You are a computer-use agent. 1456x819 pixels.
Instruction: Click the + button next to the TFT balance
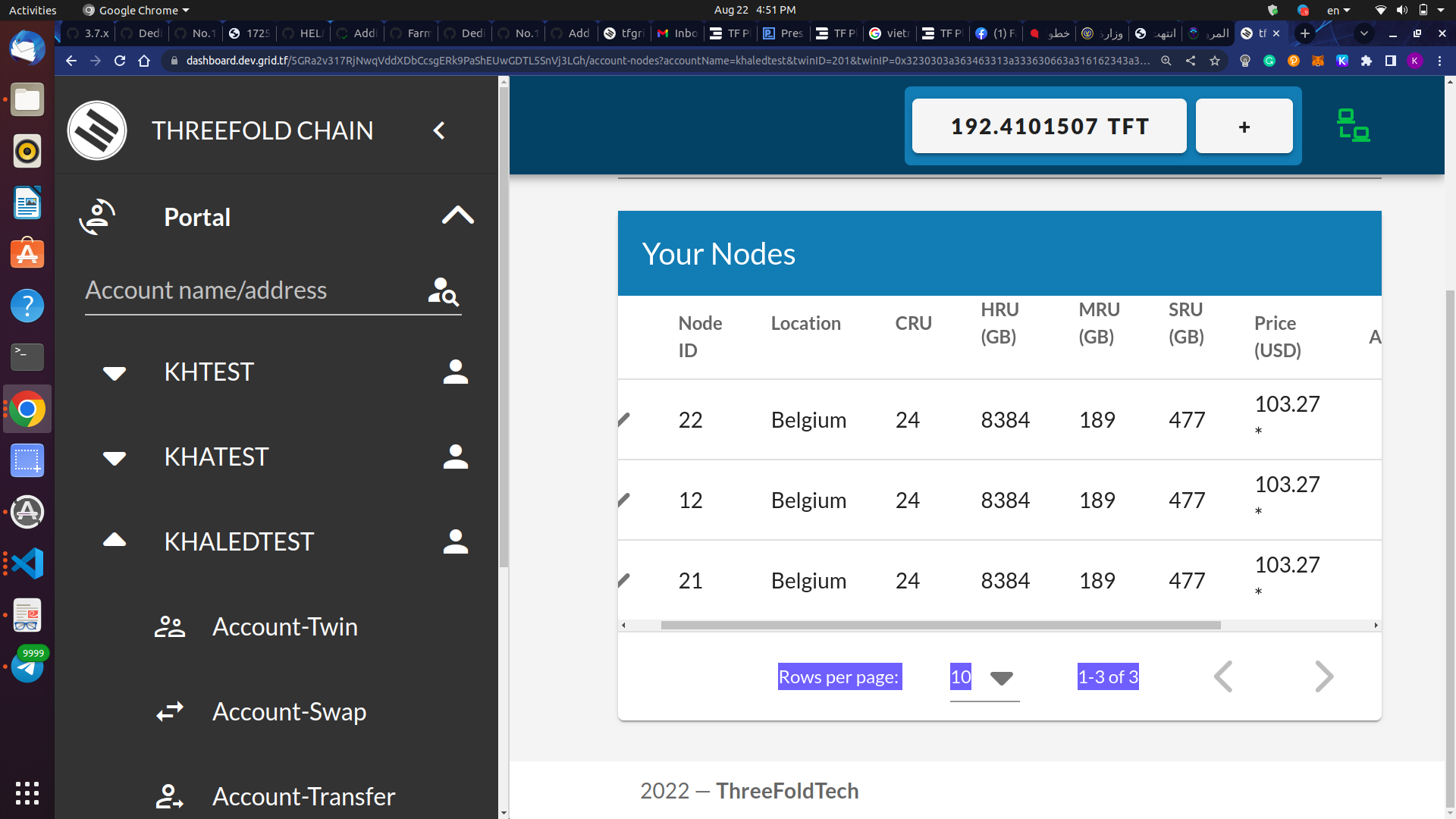[x=1244, y=126]
